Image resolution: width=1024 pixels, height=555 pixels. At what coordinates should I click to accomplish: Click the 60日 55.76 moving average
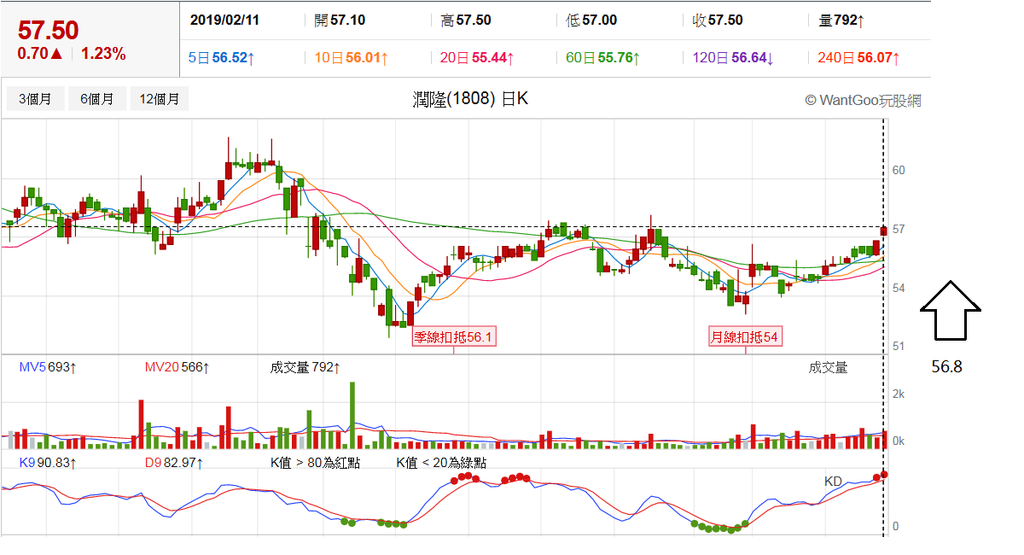pyautogui.click(x=603, y=58)
